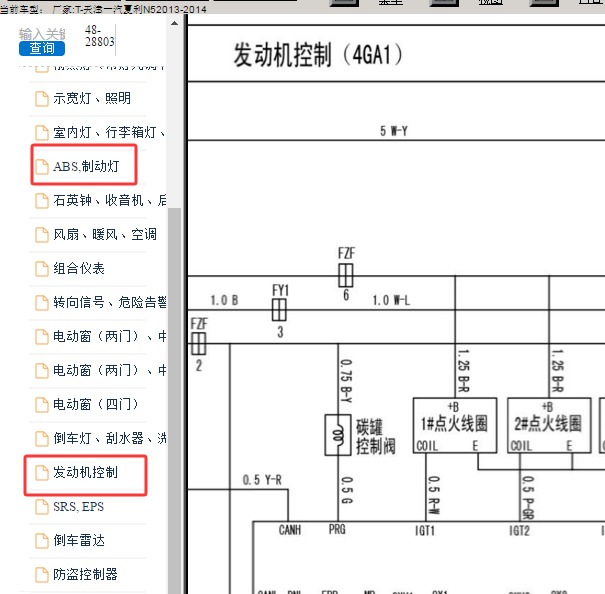Click the 碳罐控制阀 solenoid symbol
Screen dimensions: 605x594
click(338, 435)
